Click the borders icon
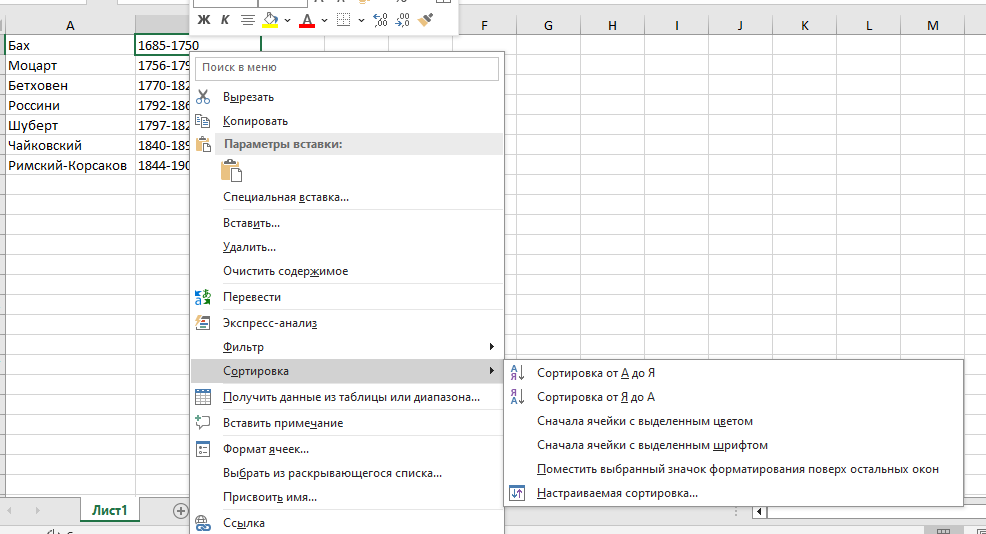This screenshot has height=534, width=986. pos(343,20)
